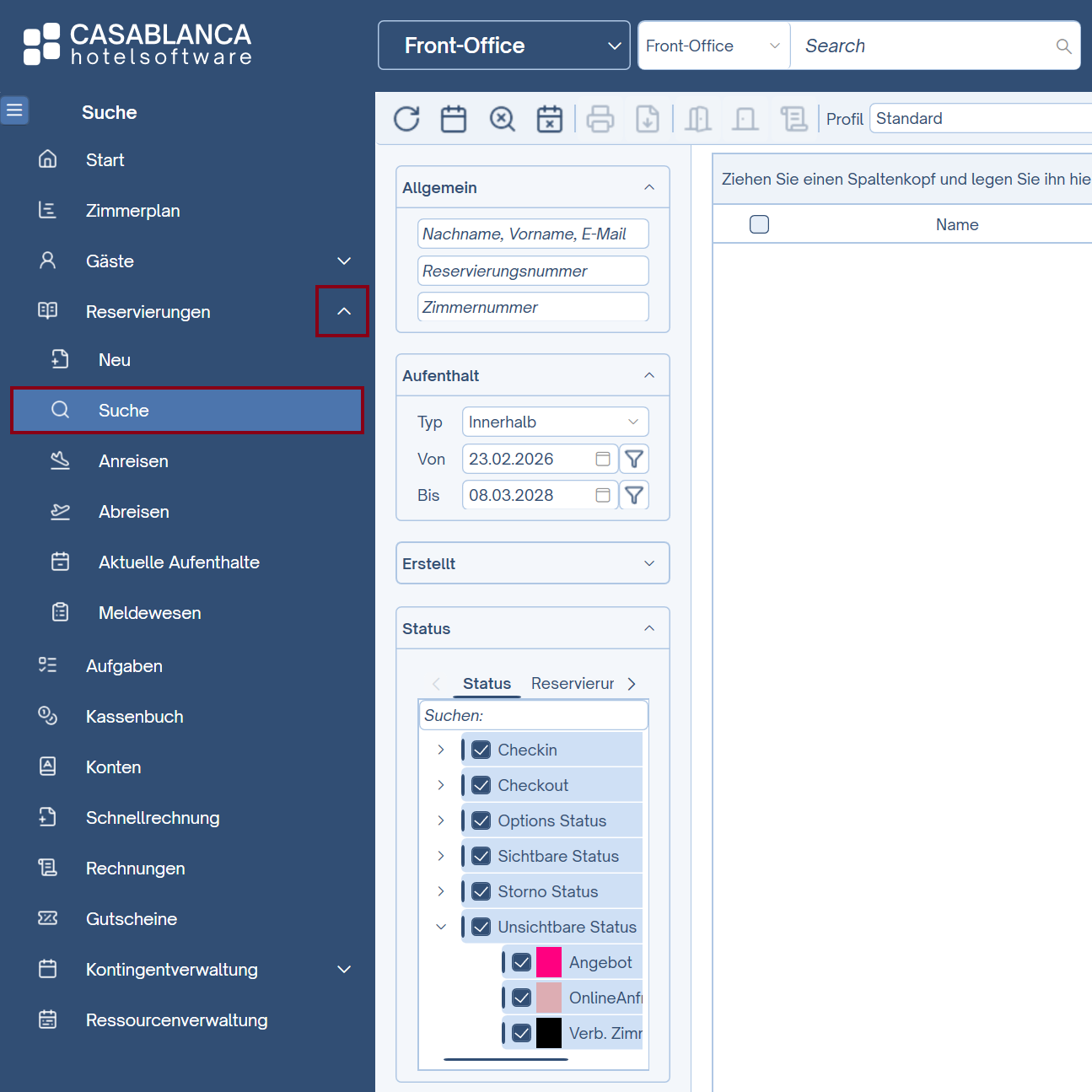Open Zimmerplan from the sidebar
This screenshot has width=1092, height=1092.
point(132,211)
